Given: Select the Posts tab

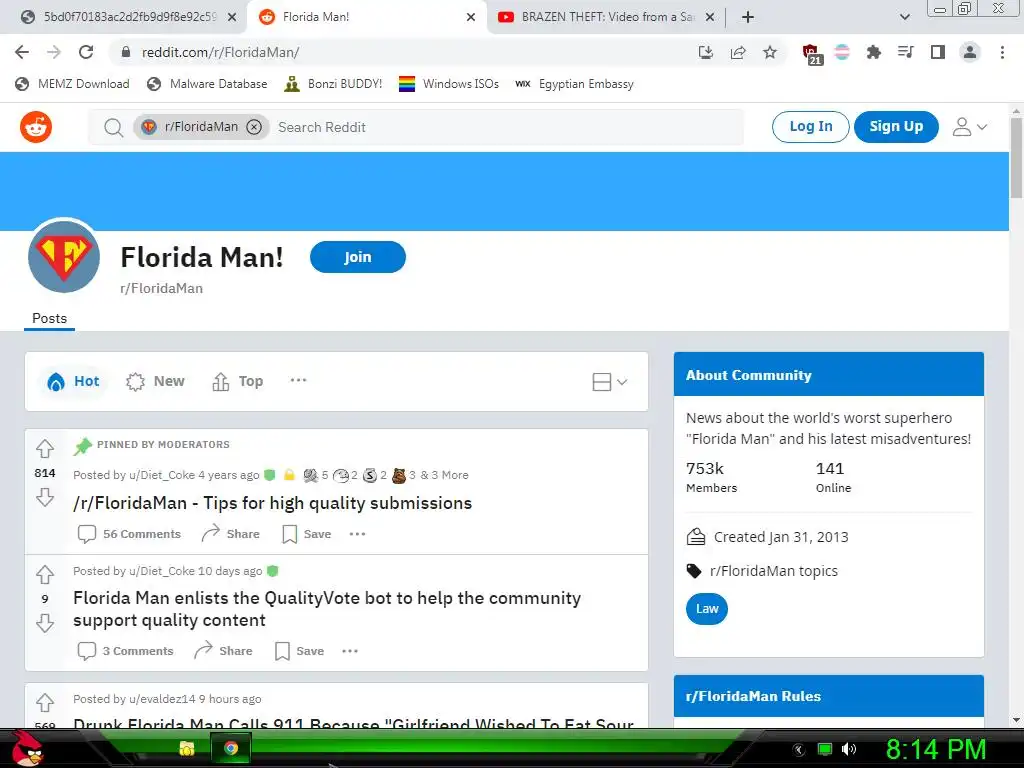Looking at the screenshot, I should [x=50, y=318].
